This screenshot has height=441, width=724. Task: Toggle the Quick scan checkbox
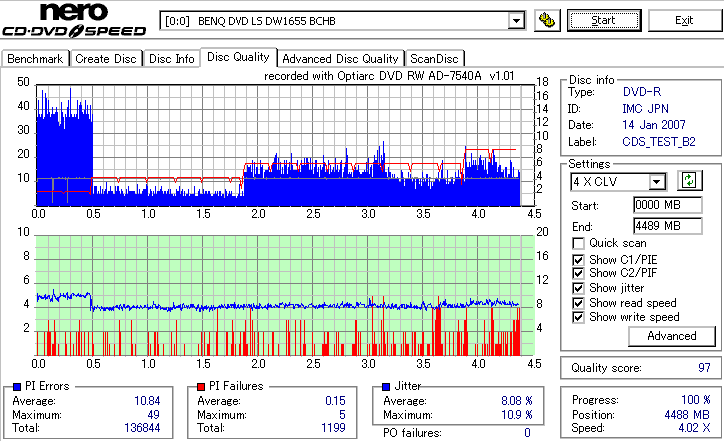[x=578, y=243]
